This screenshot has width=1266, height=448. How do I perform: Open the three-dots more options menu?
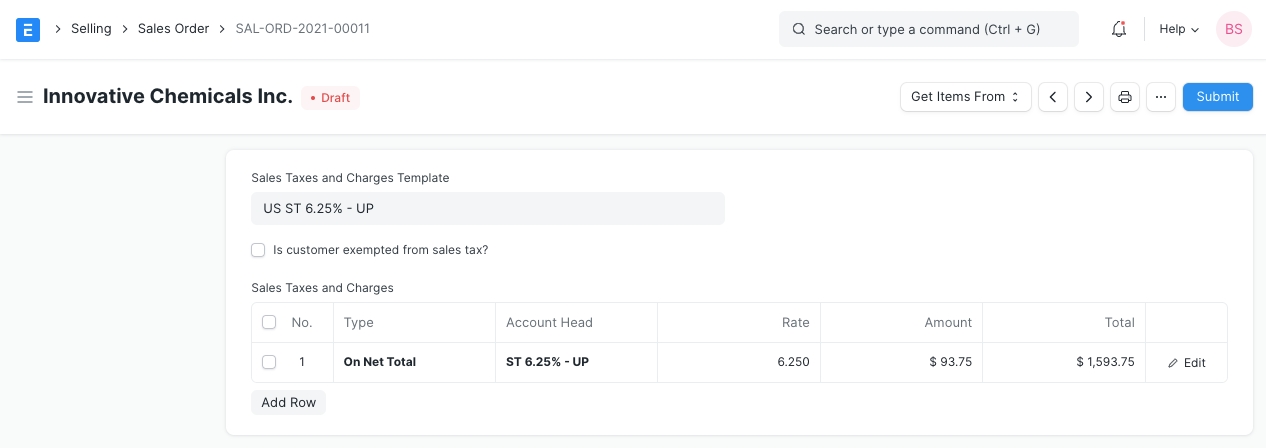point(1160,97)
